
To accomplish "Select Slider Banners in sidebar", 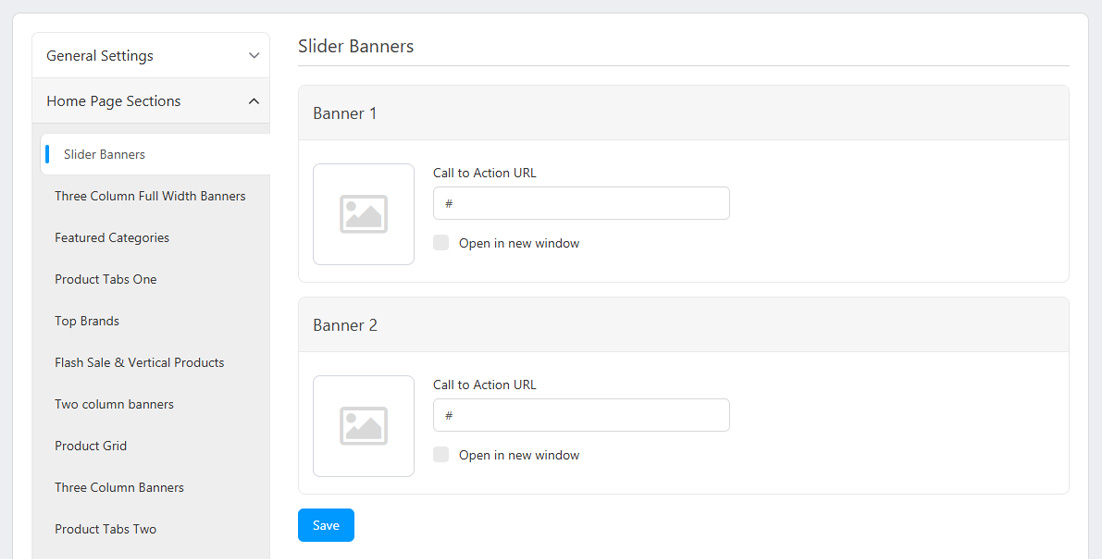I will [x=104, y=155].
